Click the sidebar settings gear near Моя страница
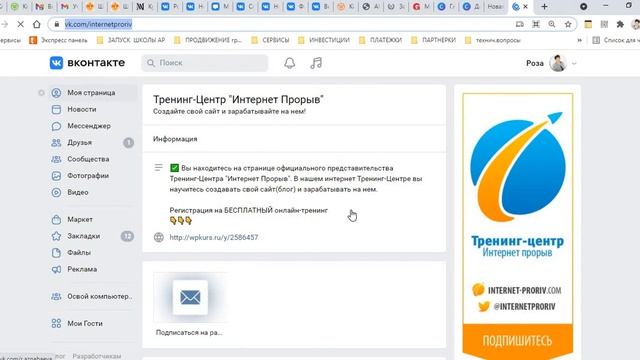The height and width of the screenshot is (360, 640). (x=41, y=93)
